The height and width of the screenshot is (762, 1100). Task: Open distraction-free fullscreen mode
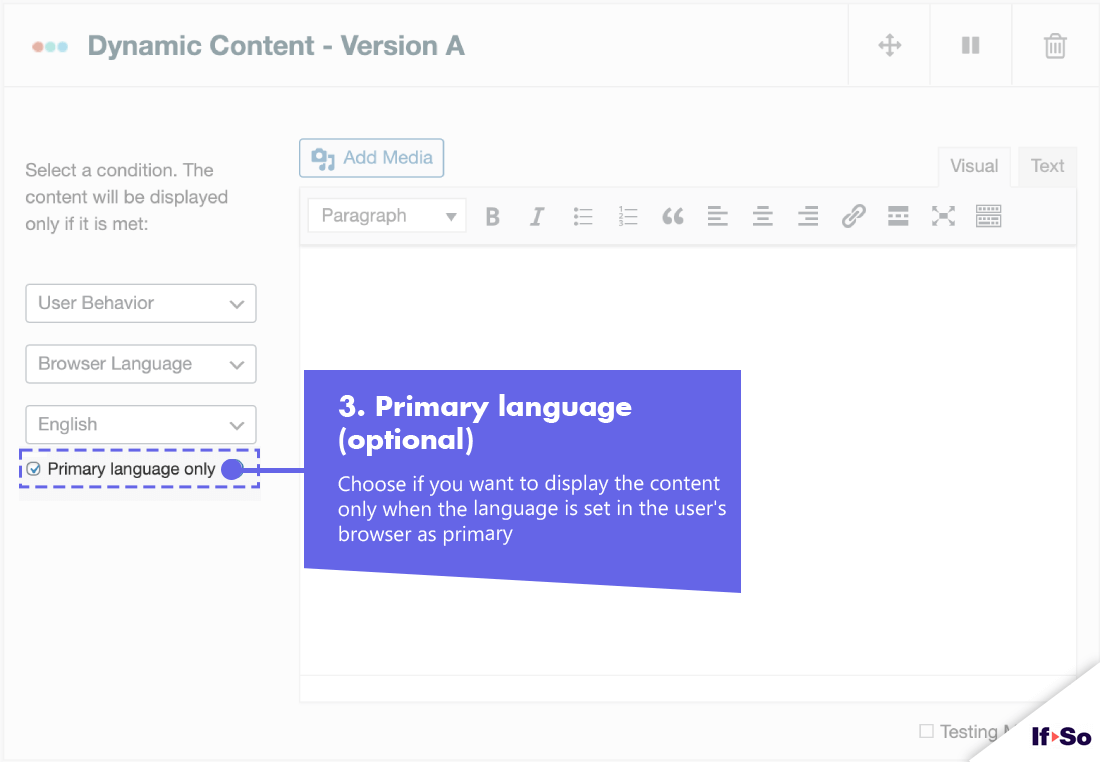[x=943, y=216]
